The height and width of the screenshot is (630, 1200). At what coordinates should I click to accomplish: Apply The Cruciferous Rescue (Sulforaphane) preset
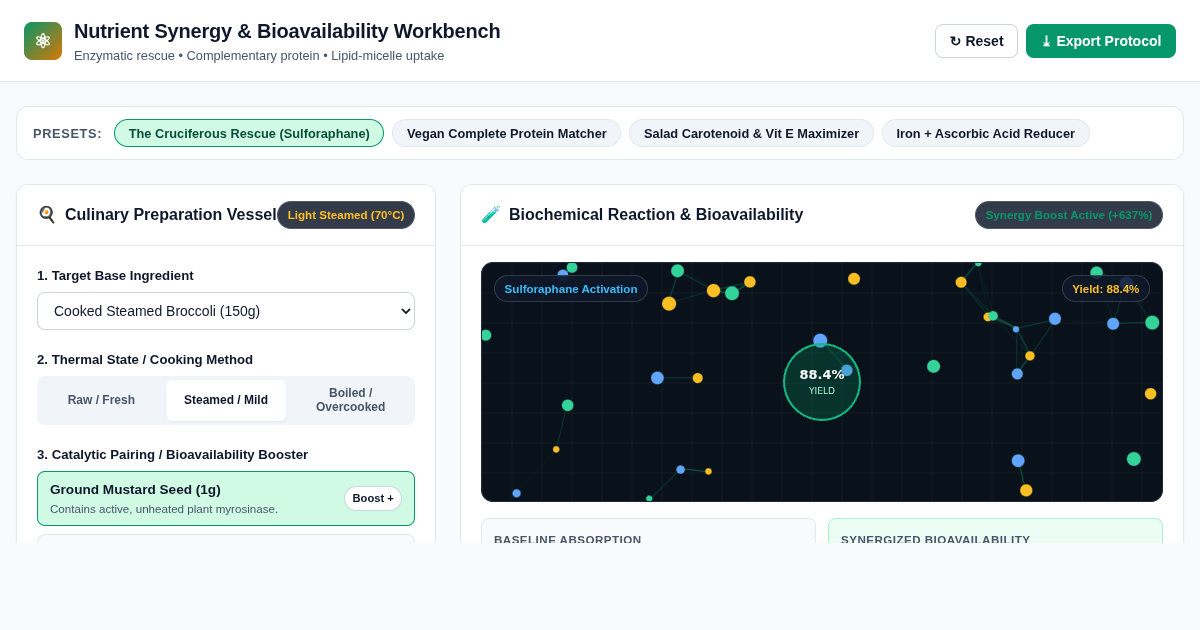[x=249, y=133]
